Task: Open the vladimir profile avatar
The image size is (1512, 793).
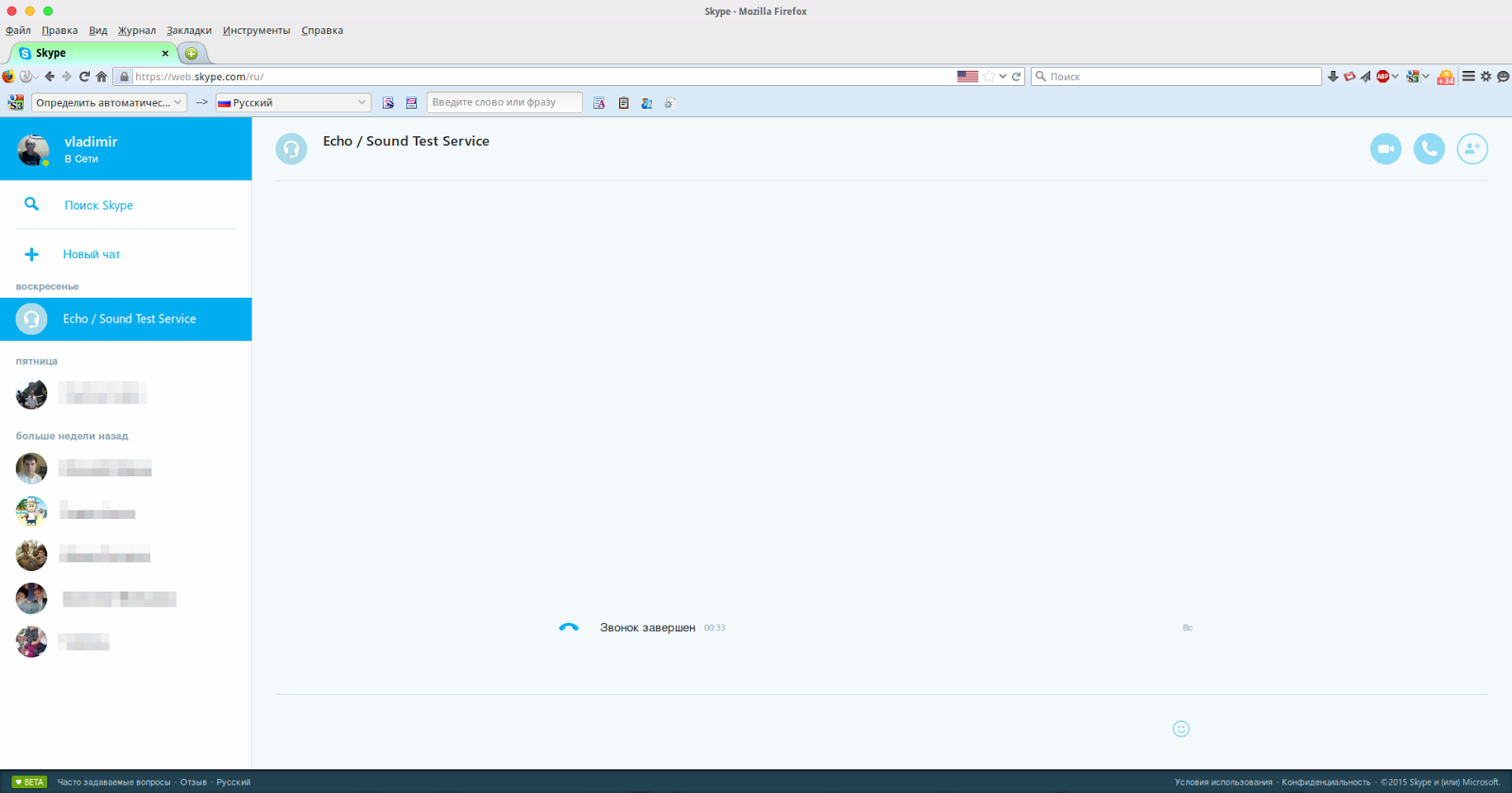Action: (x=33, y=149)
